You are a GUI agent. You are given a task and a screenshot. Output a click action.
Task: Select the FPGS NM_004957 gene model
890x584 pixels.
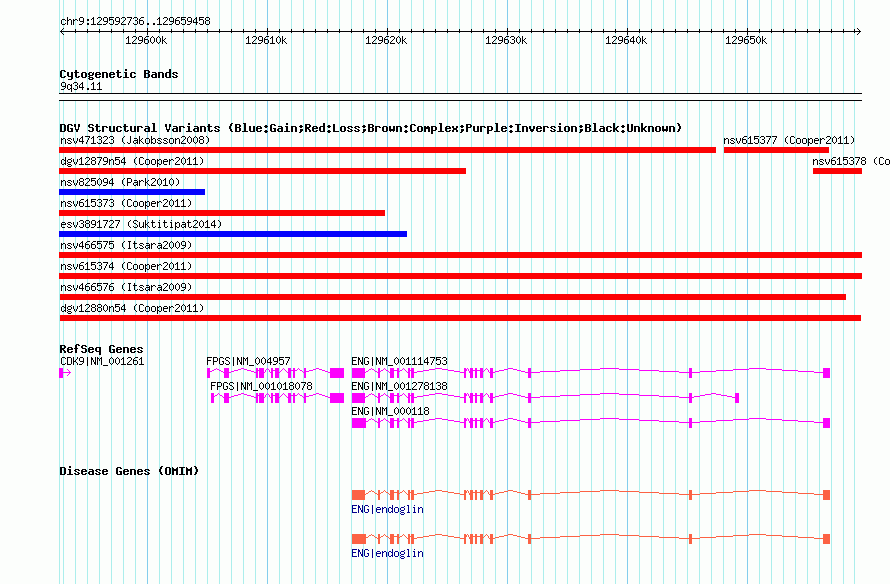(275, 373)
